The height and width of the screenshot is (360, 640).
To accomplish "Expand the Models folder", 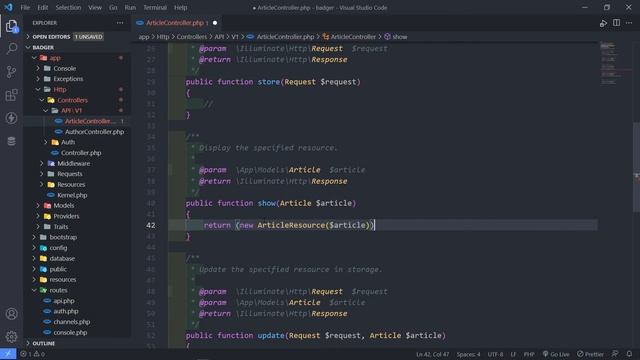I will [78, 205].
